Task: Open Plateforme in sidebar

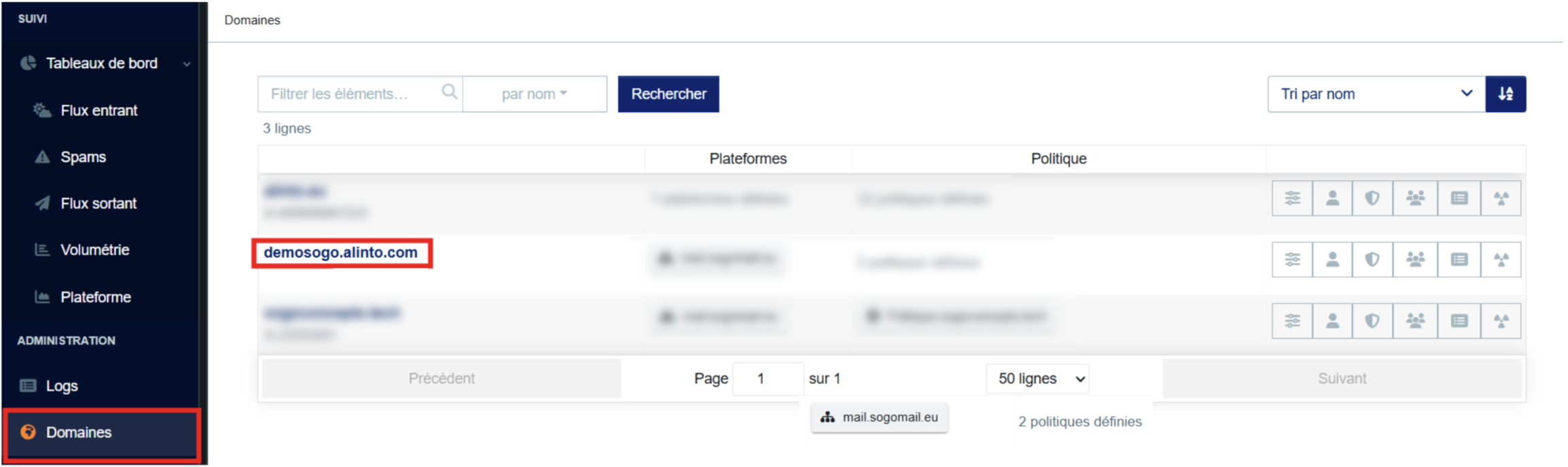Action: pos(95,297)
